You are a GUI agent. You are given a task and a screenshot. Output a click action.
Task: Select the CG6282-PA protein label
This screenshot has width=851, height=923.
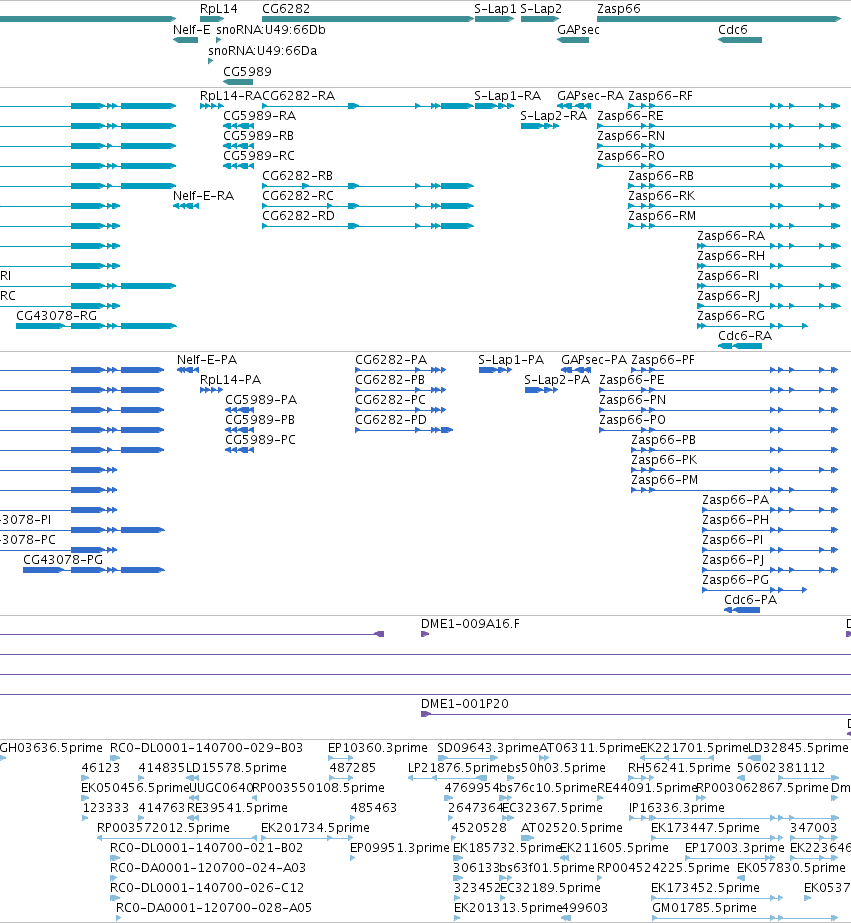[391, 360]
